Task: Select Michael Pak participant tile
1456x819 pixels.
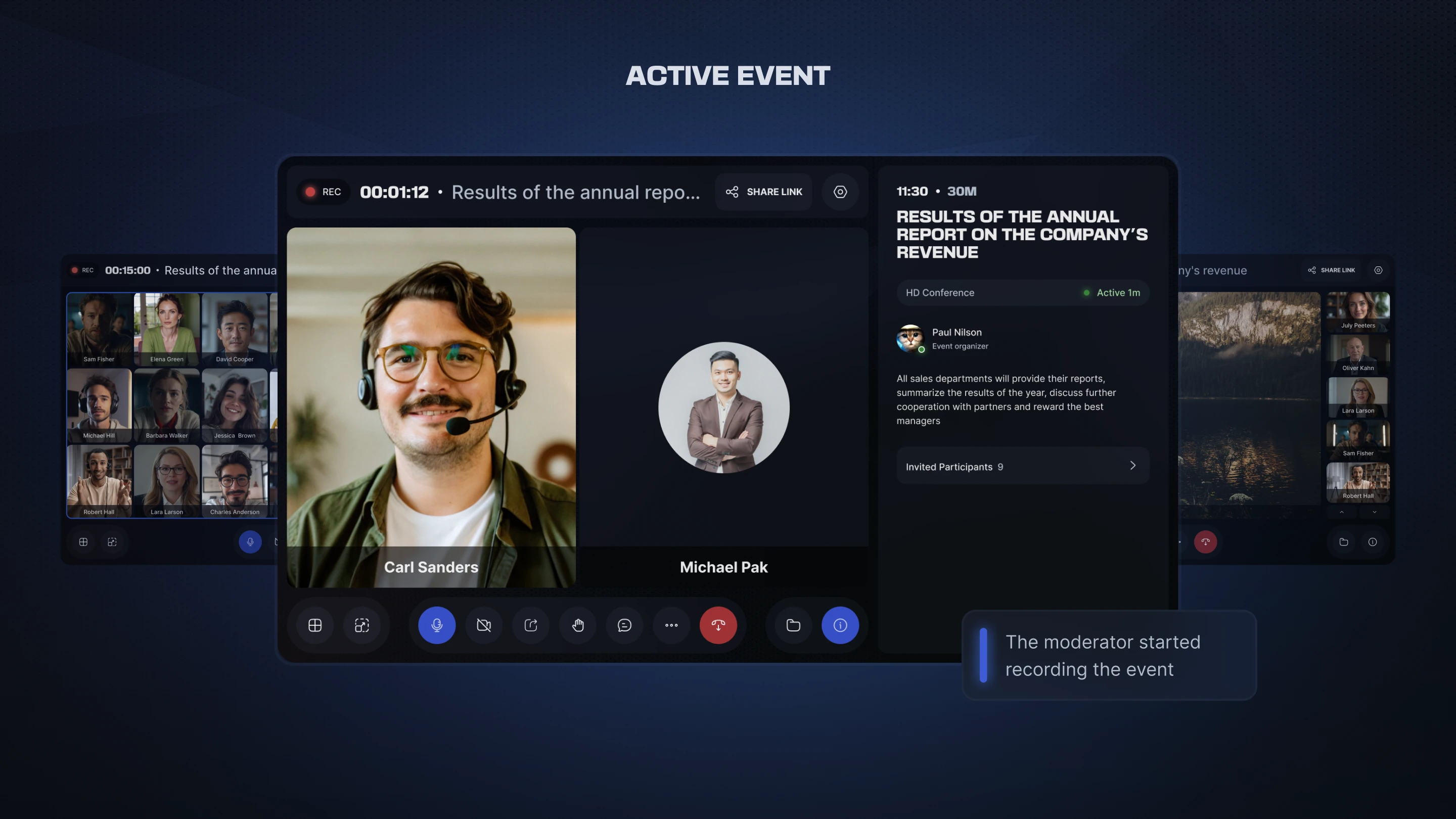Action: click(x=723, y=407)
